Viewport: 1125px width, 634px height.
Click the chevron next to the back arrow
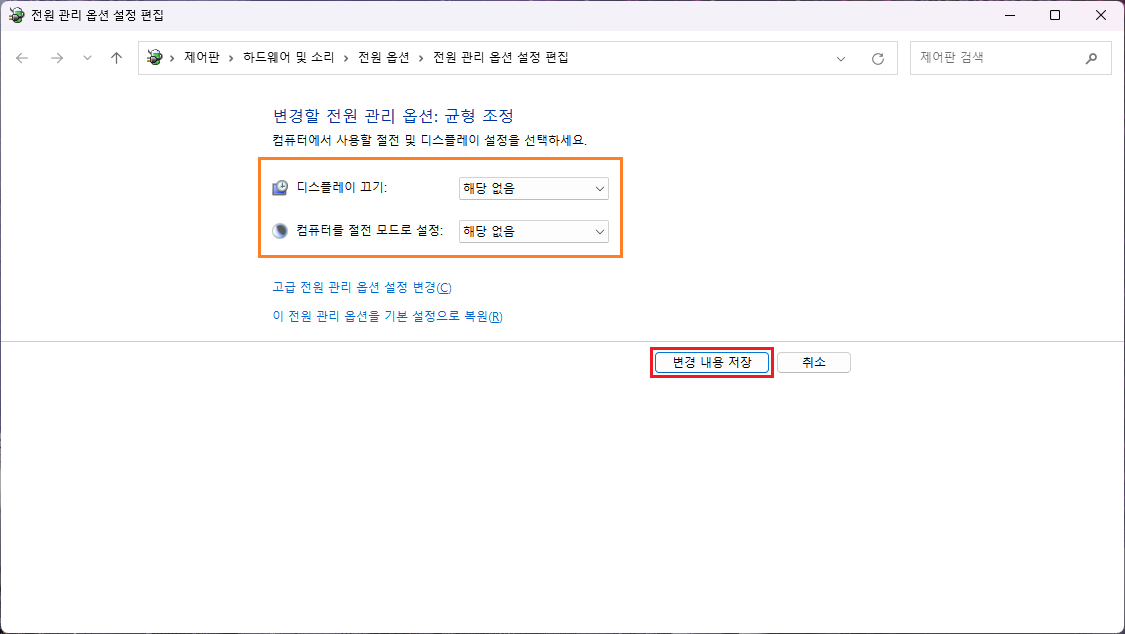(86, 58)
